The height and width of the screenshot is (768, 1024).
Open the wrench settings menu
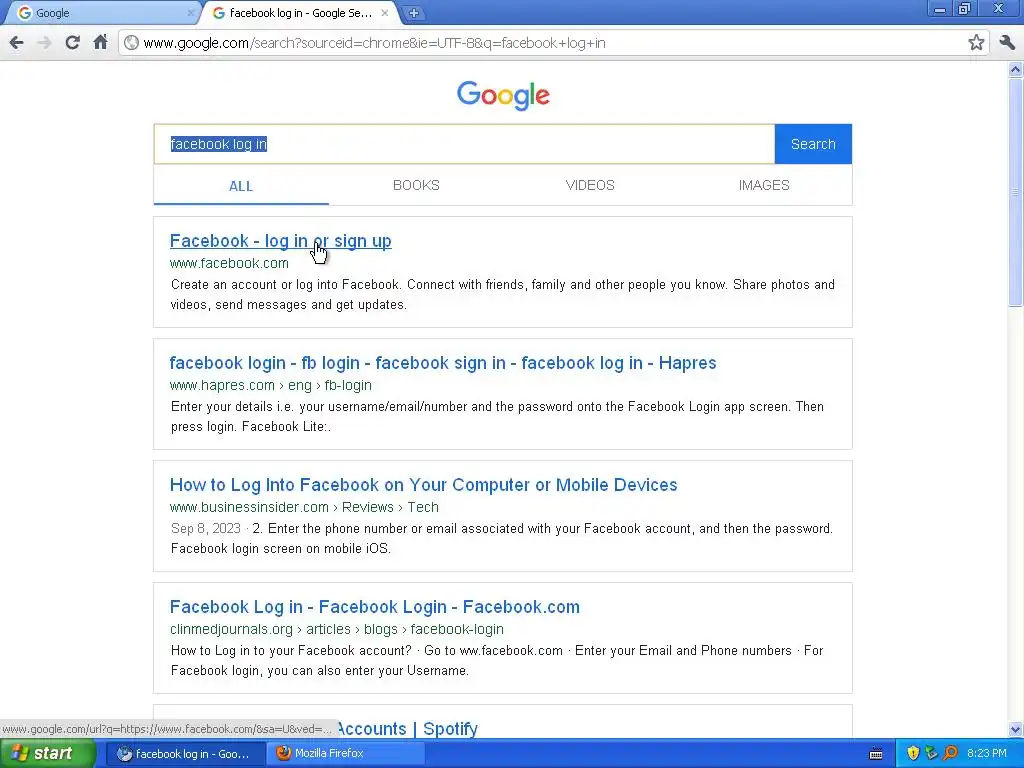[1007, 43]
